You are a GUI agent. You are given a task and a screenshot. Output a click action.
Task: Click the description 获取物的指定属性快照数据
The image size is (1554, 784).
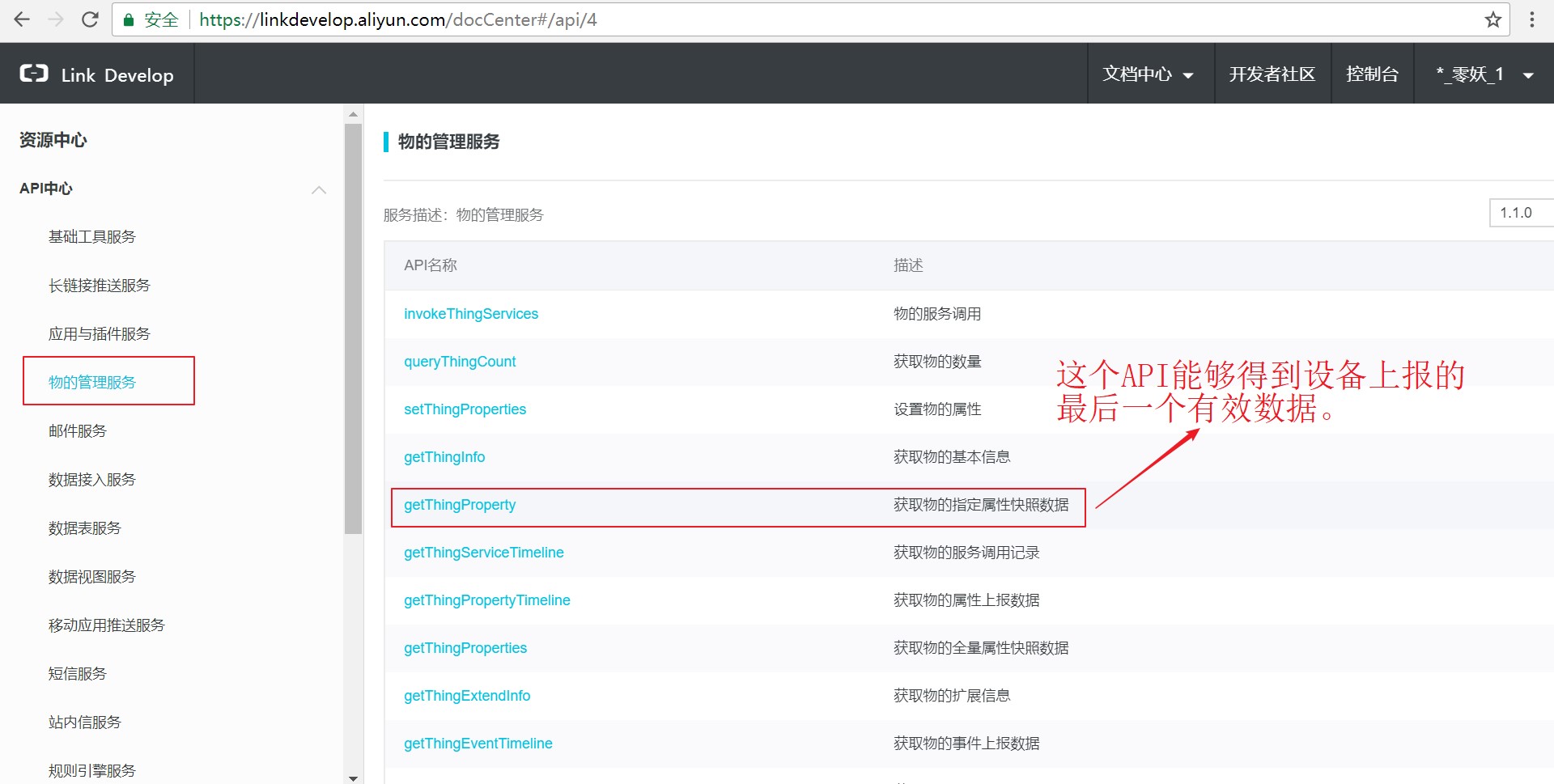click(x=981, y=505)
